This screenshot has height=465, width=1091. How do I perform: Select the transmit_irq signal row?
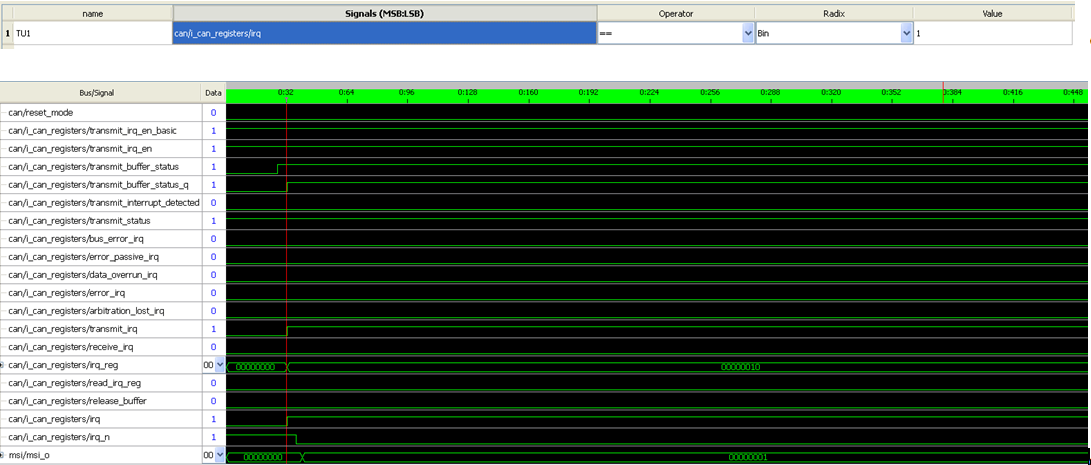(73, 329)
